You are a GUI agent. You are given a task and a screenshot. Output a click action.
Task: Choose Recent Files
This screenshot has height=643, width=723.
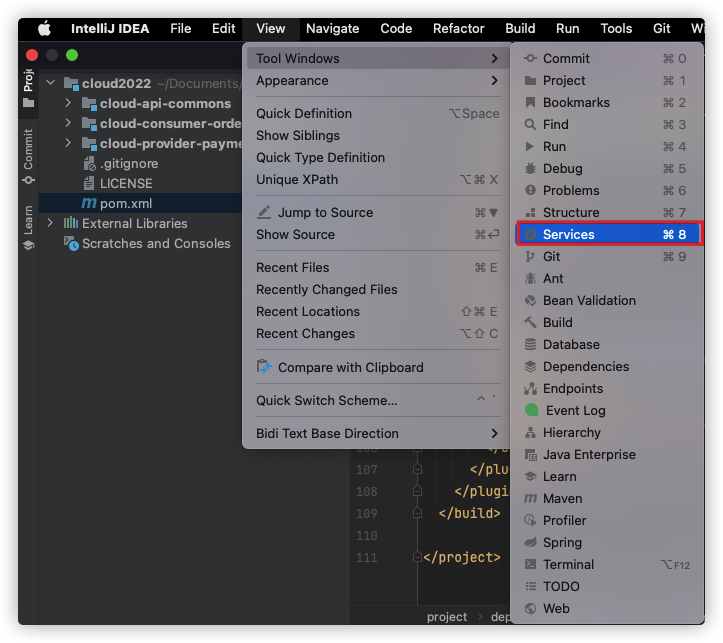pos(378,268)
